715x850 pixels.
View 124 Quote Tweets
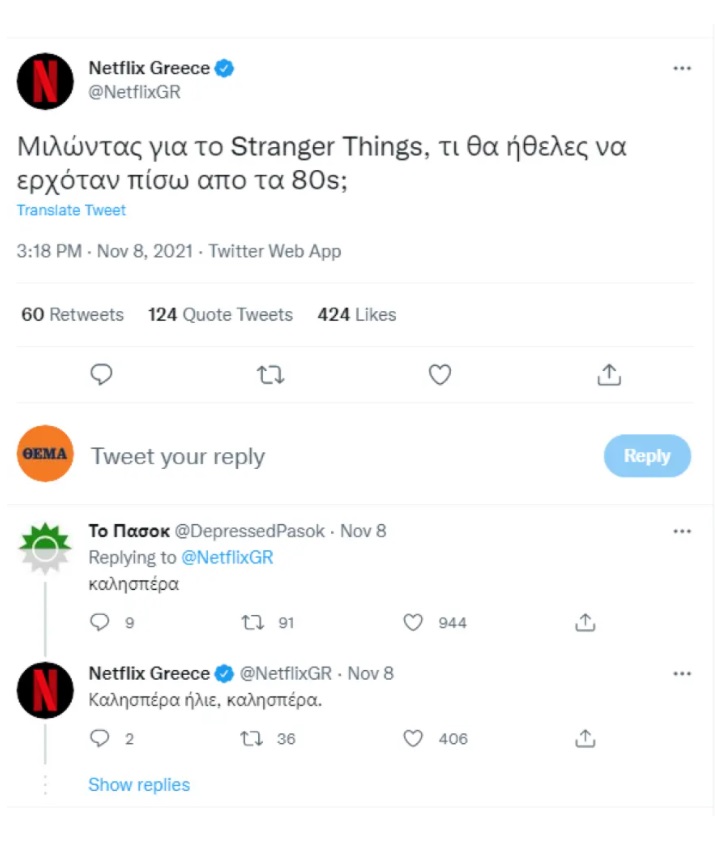coord(220,314)
